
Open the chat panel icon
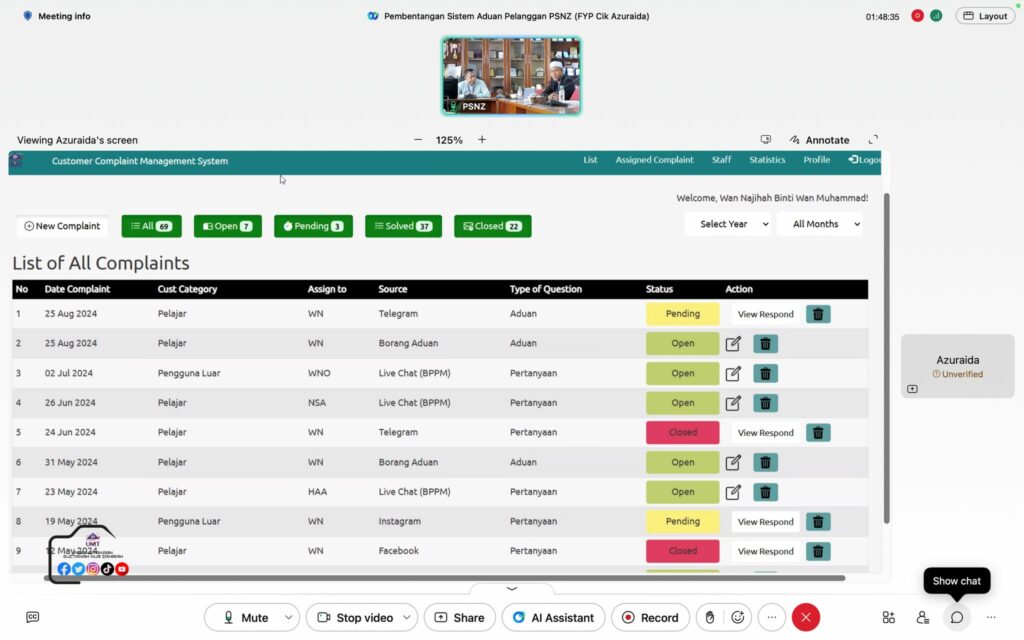click(957, 617)
